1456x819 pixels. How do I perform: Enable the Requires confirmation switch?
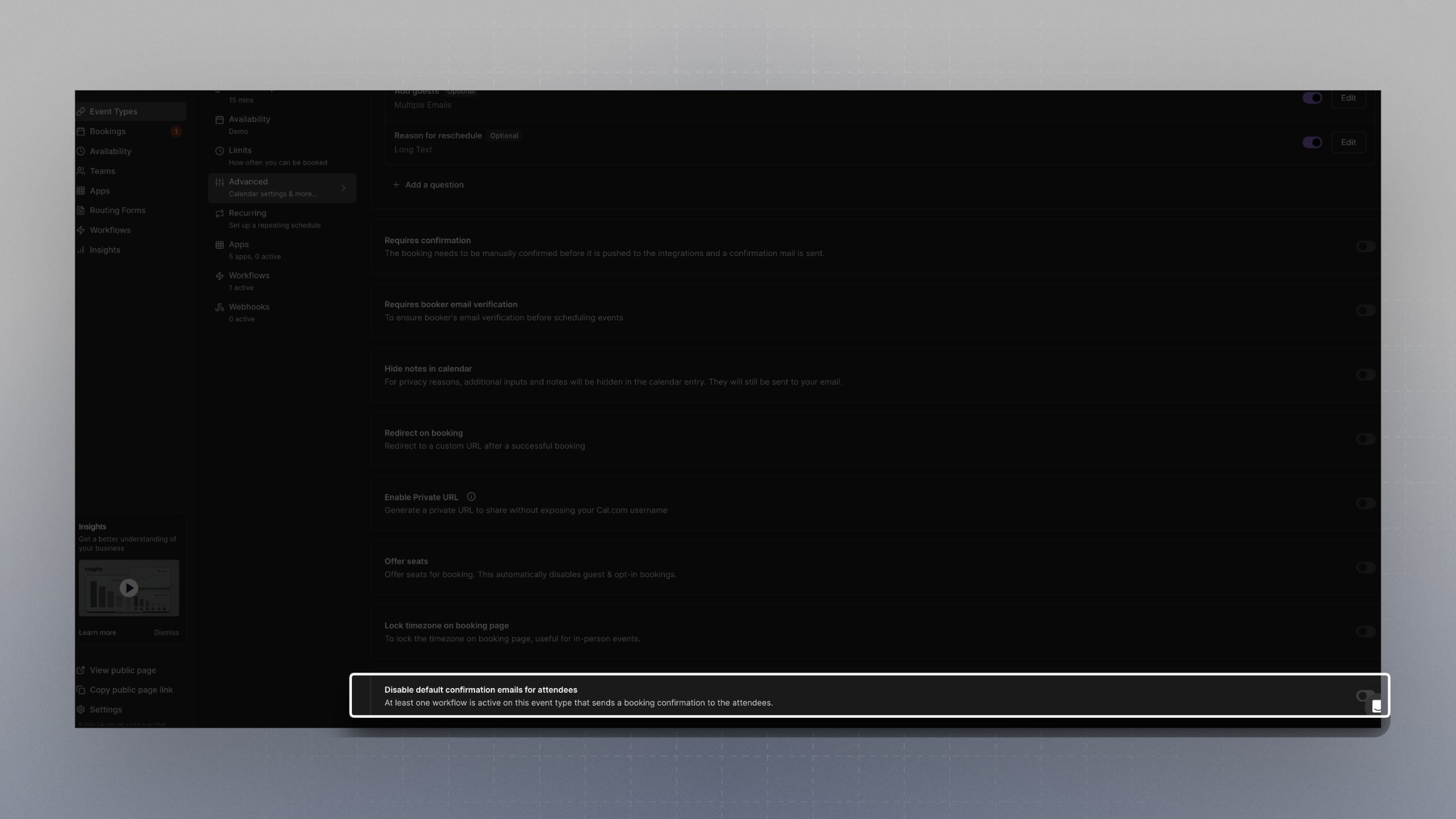click(1365, 246)
